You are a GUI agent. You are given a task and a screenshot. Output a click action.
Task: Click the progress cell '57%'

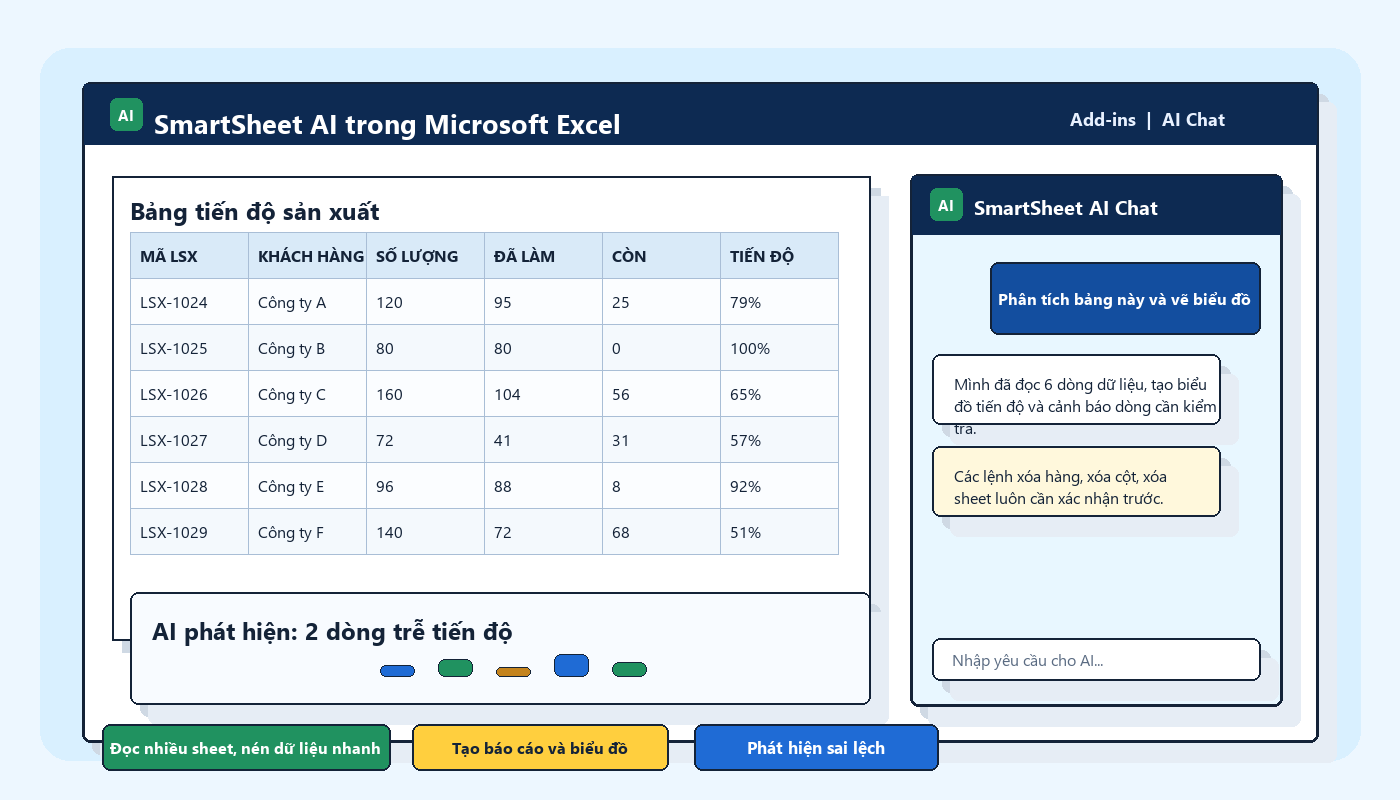pos(780,440)
